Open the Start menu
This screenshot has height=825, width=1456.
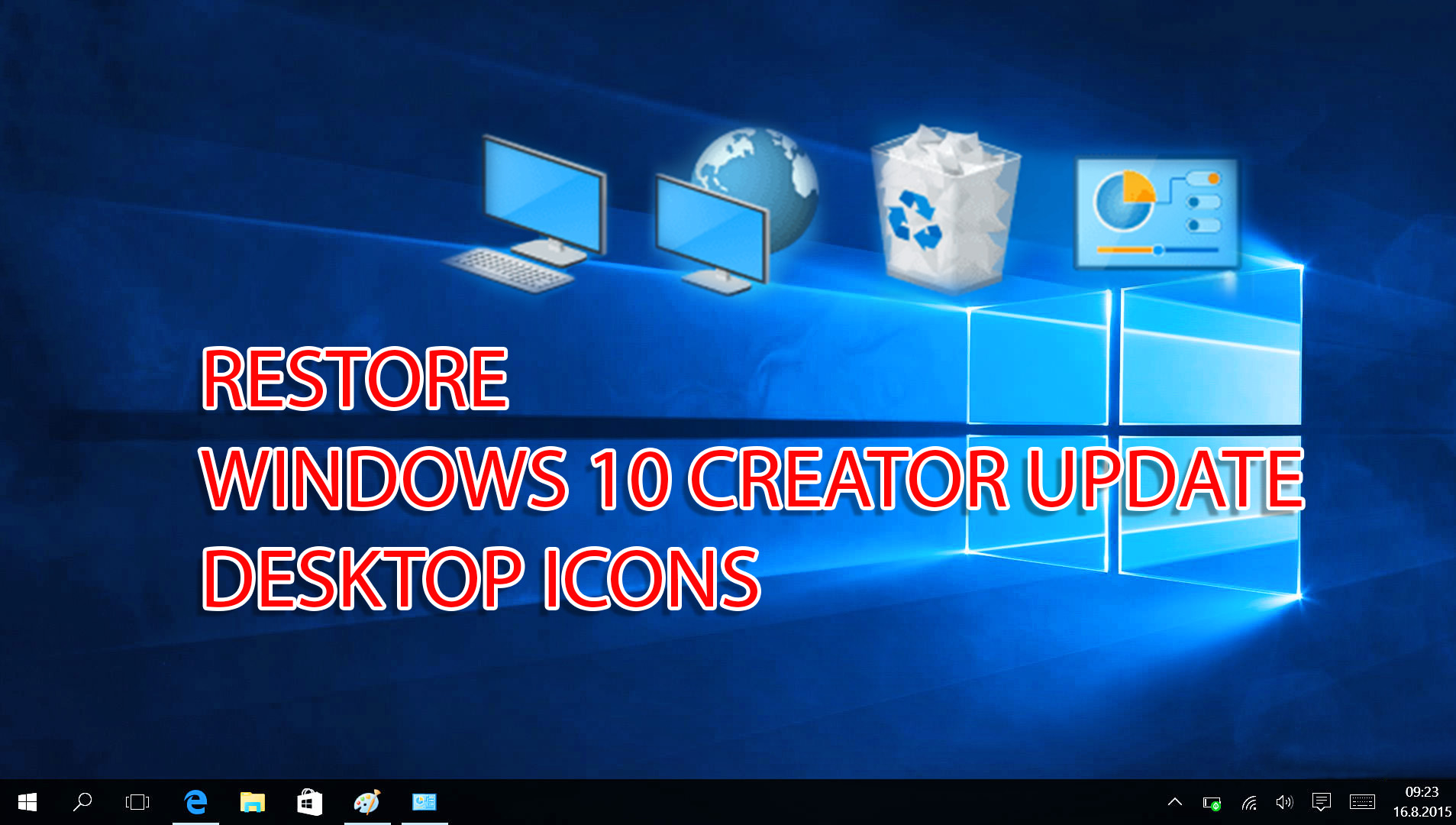pyautogui.click(x=25, y=803)
